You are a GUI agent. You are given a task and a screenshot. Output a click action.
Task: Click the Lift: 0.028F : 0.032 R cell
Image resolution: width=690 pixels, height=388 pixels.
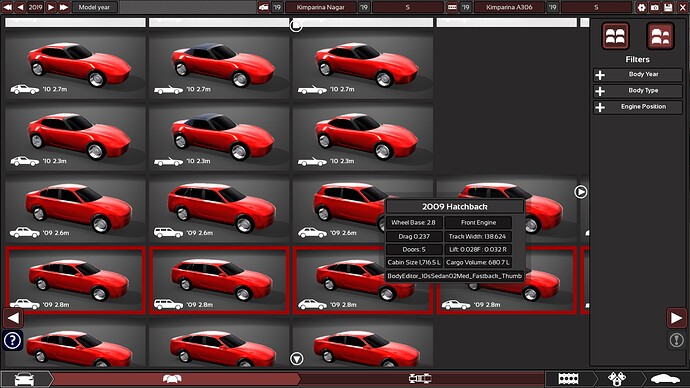(478, 249)
